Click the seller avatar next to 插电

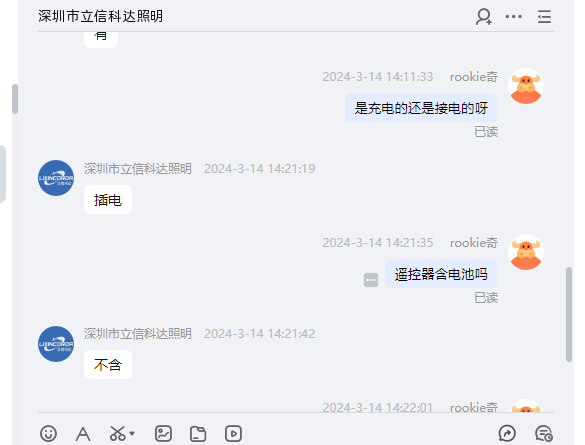coord(56,178)
